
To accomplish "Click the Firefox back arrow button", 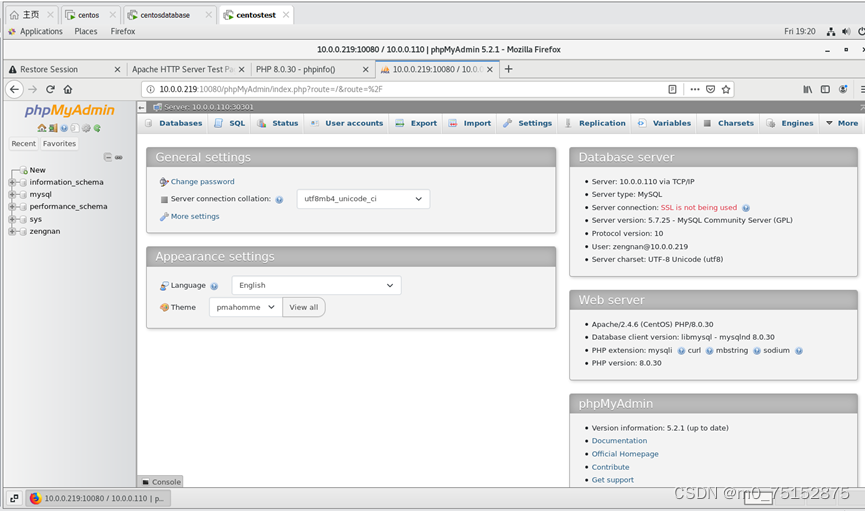I will [14, 89].
